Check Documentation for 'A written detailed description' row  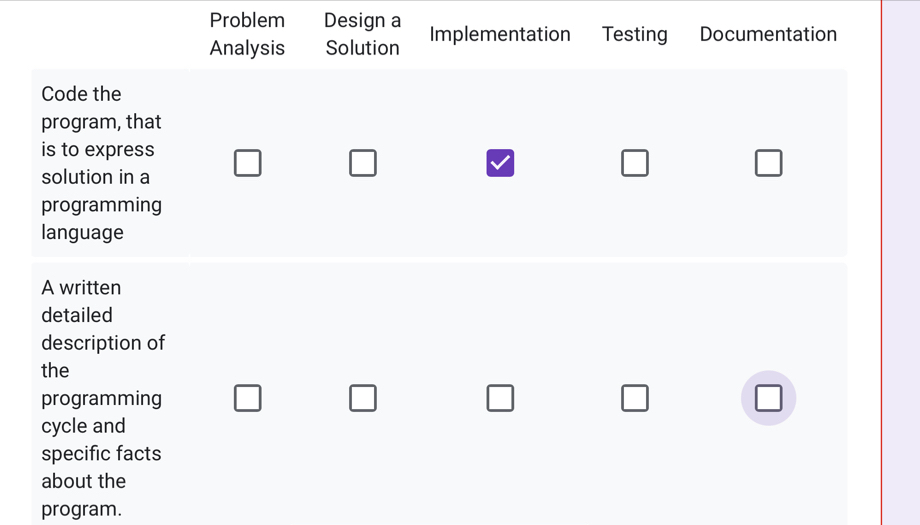click(x=768, y=398)
